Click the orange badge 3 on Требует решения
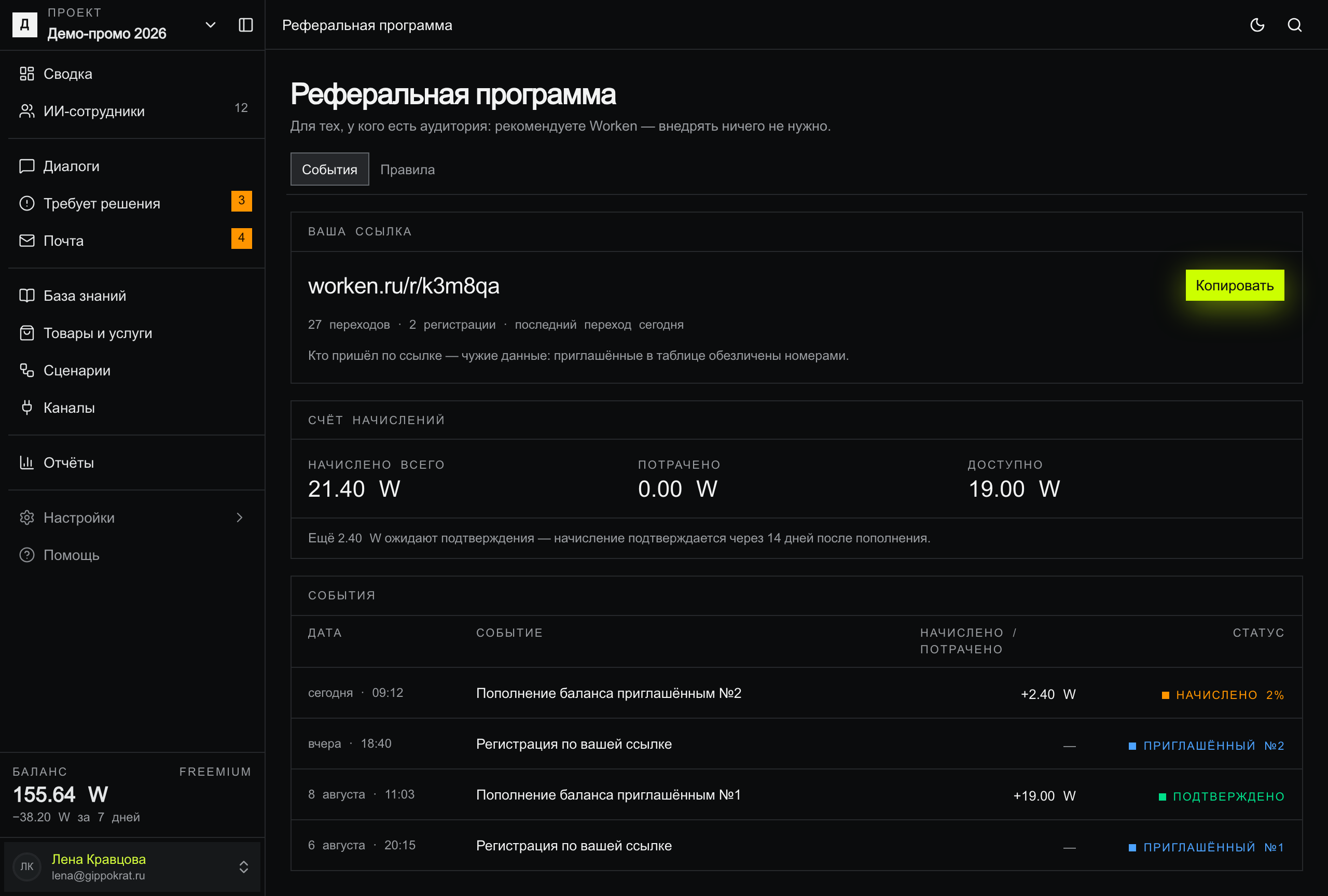Screen dimensions: 1328x896 click(x=242, y=201)
